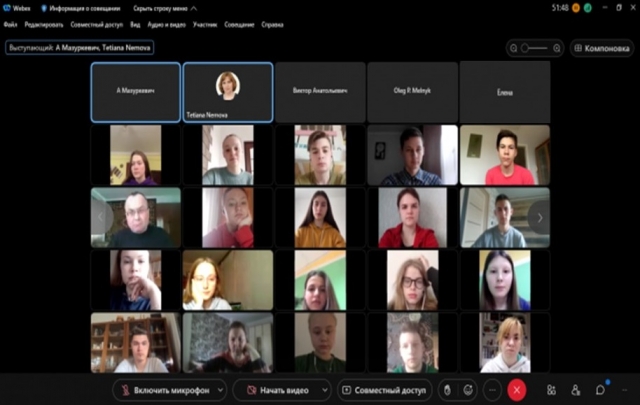Viewport: 640px width, 405px height.
Task: Click the Выступающий active speaker label
Action: click(x=80, y=47)
